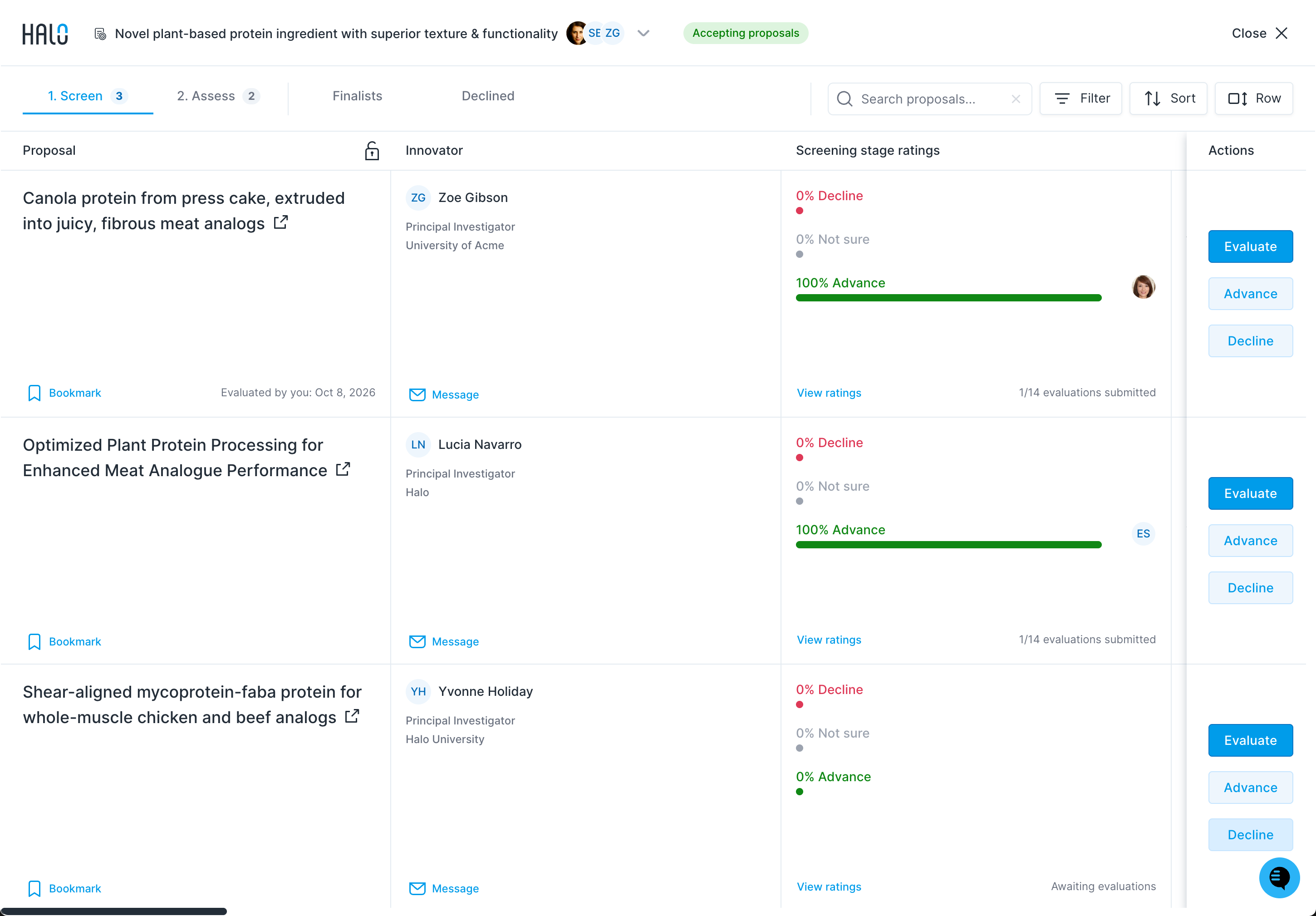This screenshot has height=916, width=1316.
Task: Message Yvonne Holiday
Action: coord(444,888)
